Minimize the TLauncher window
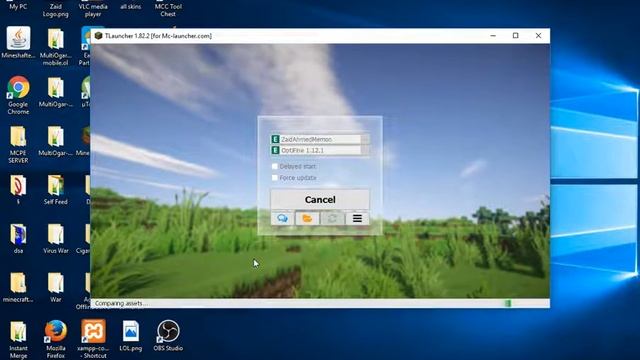Viewport: 640px width, 360px height. point(493,36)
